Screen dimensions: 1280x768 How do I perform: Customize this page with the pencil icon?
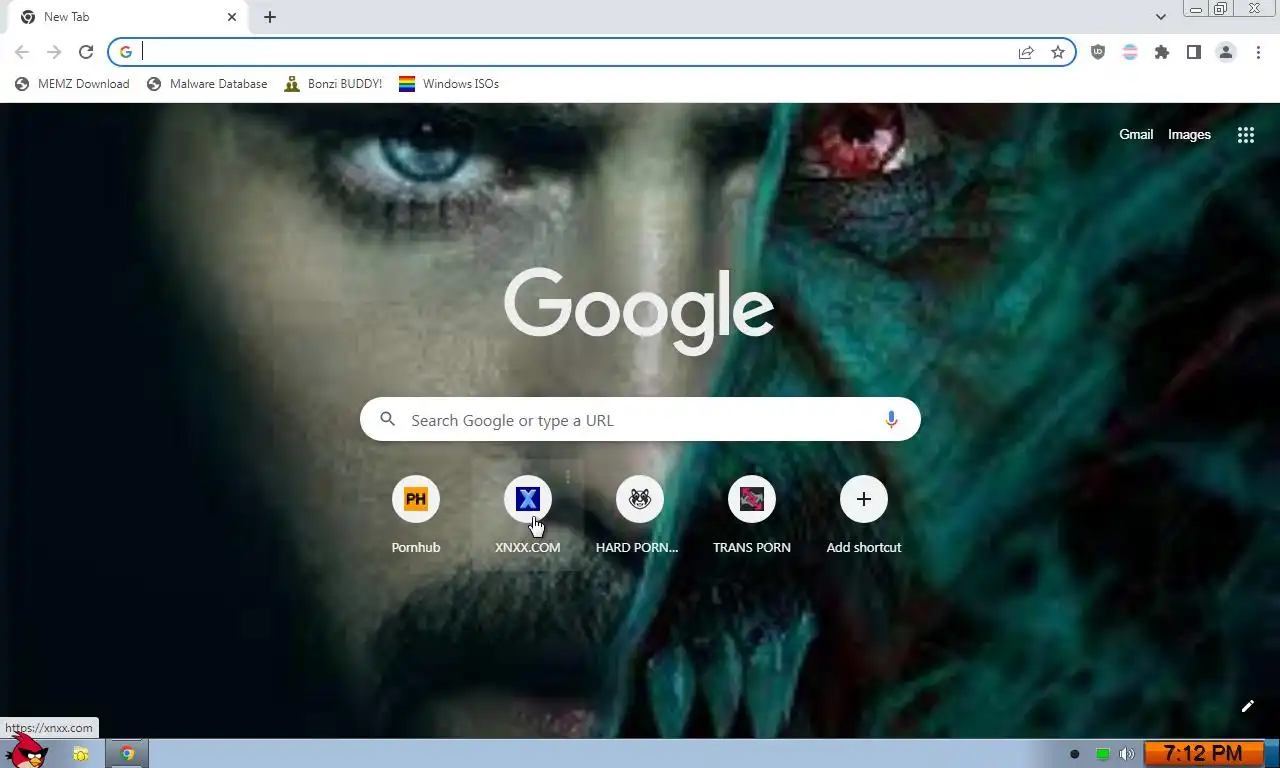pos(1248,706)
